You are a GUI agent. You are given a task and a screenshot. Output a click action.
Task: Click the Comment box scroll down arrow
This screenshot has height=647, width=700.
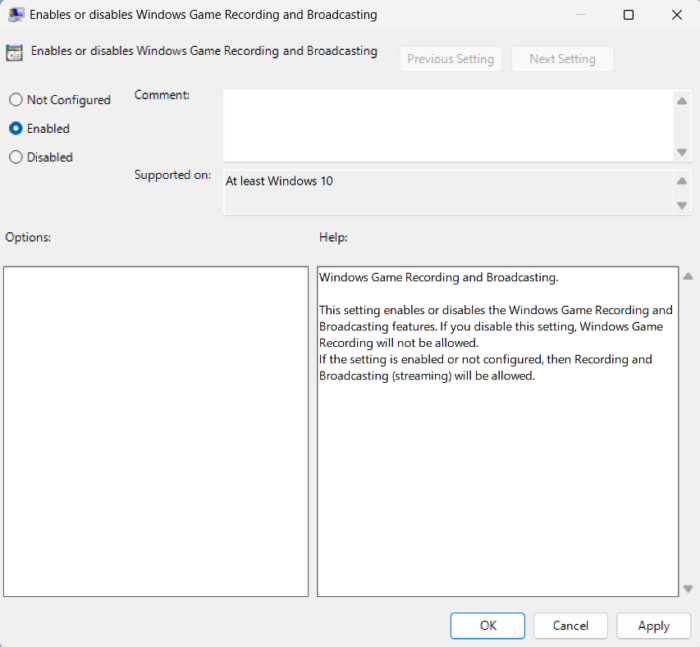(x=682, y=152)
